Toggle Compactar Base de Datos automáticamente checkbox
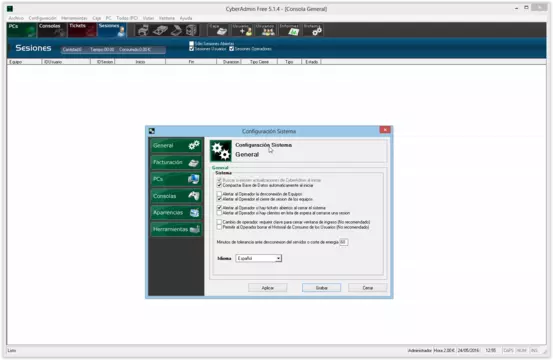Screen dimensions: 553x360 pyautogui.click(x=219, y=185)
